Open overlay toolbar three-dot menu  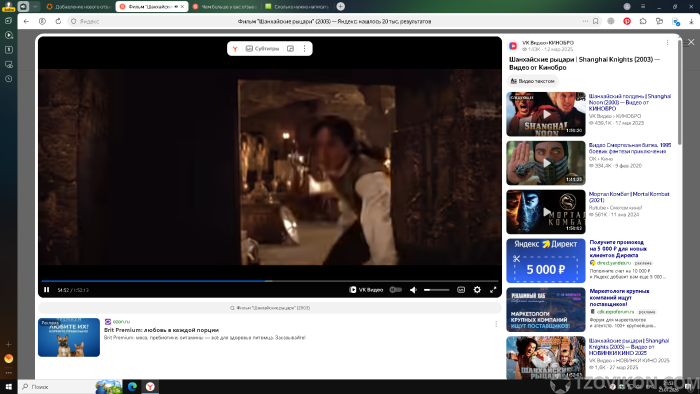(304, 49)
